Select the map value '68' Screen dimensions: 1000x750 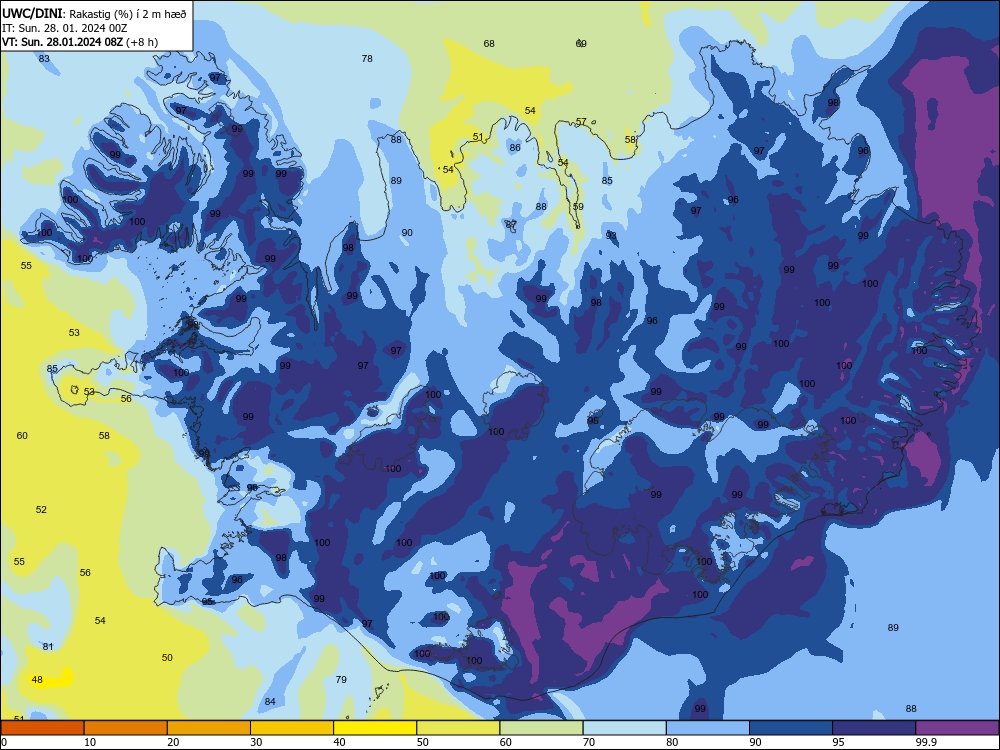(x=489, y=44)
